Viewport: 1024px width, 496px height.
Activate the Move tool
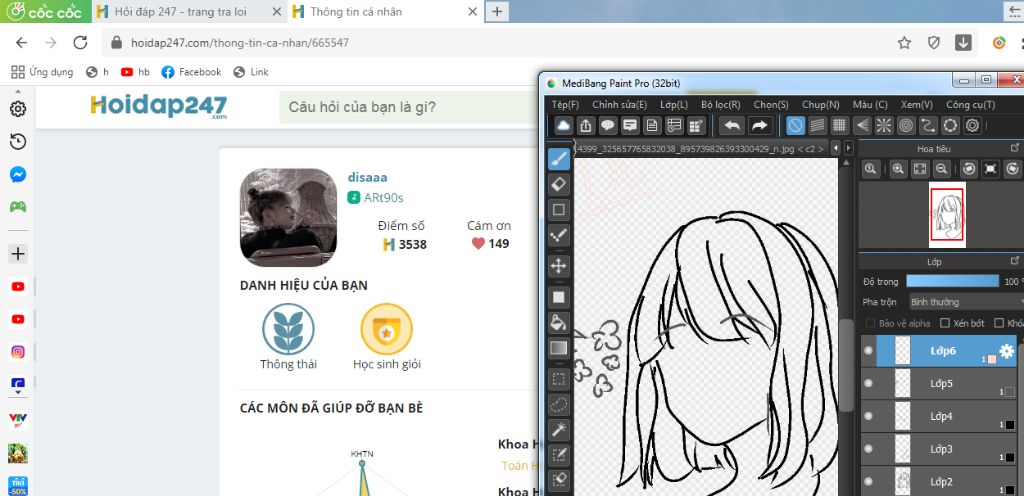point(558,266)
